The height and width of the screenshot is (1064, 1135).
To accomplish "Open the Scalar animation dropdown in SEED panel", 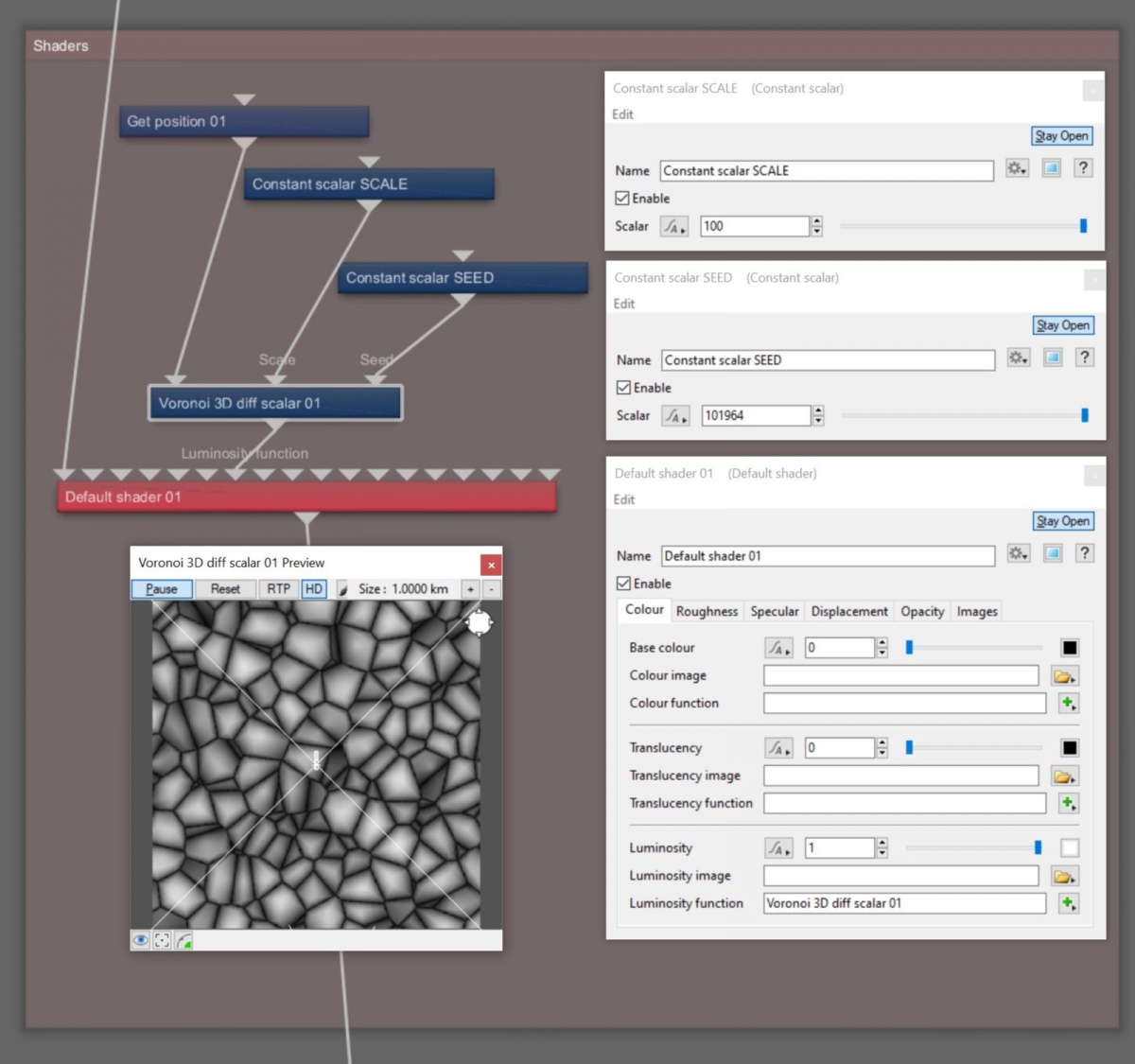I will (x=675, y=415).
